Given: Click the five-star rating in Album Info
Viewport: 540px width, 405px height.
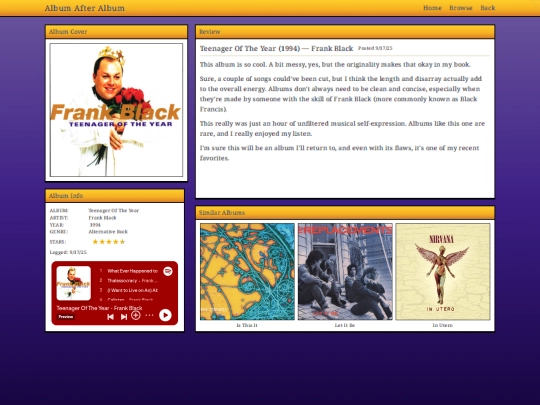Looking at the screenshot, I should [x=109, y=242].
